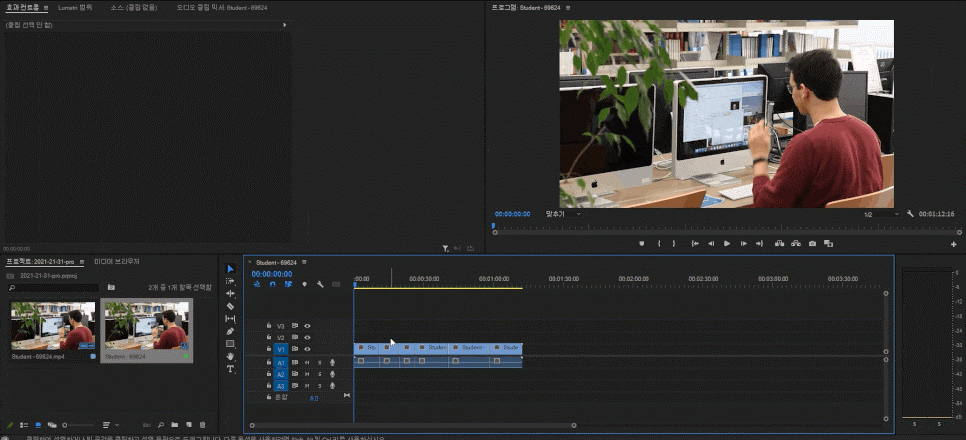
Task: Toggle the nest-sequence insert mode button
Action: [x=257, y=284]
